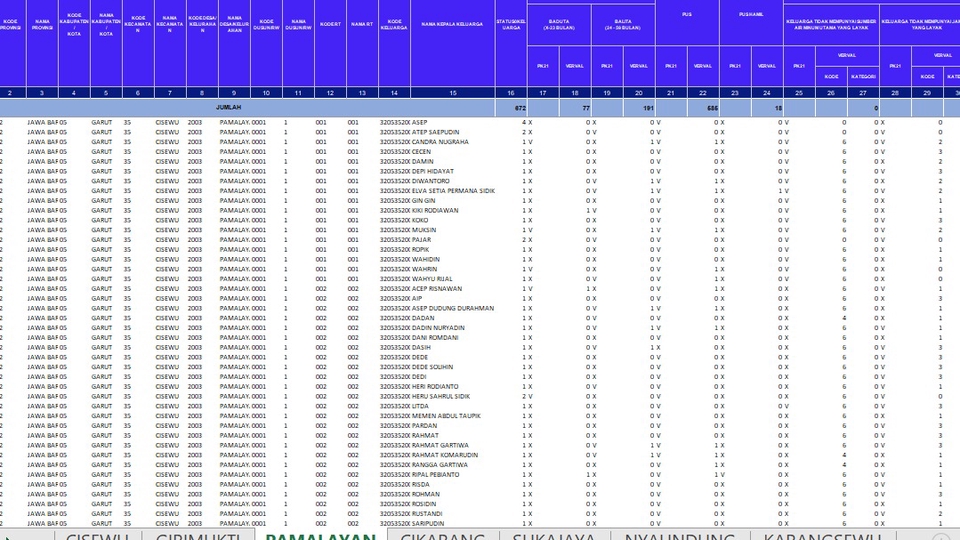This screenshot has height=540, width=960.
Task: Open the SUKAJAYA sheet tab
Action: tap(554, 535)
